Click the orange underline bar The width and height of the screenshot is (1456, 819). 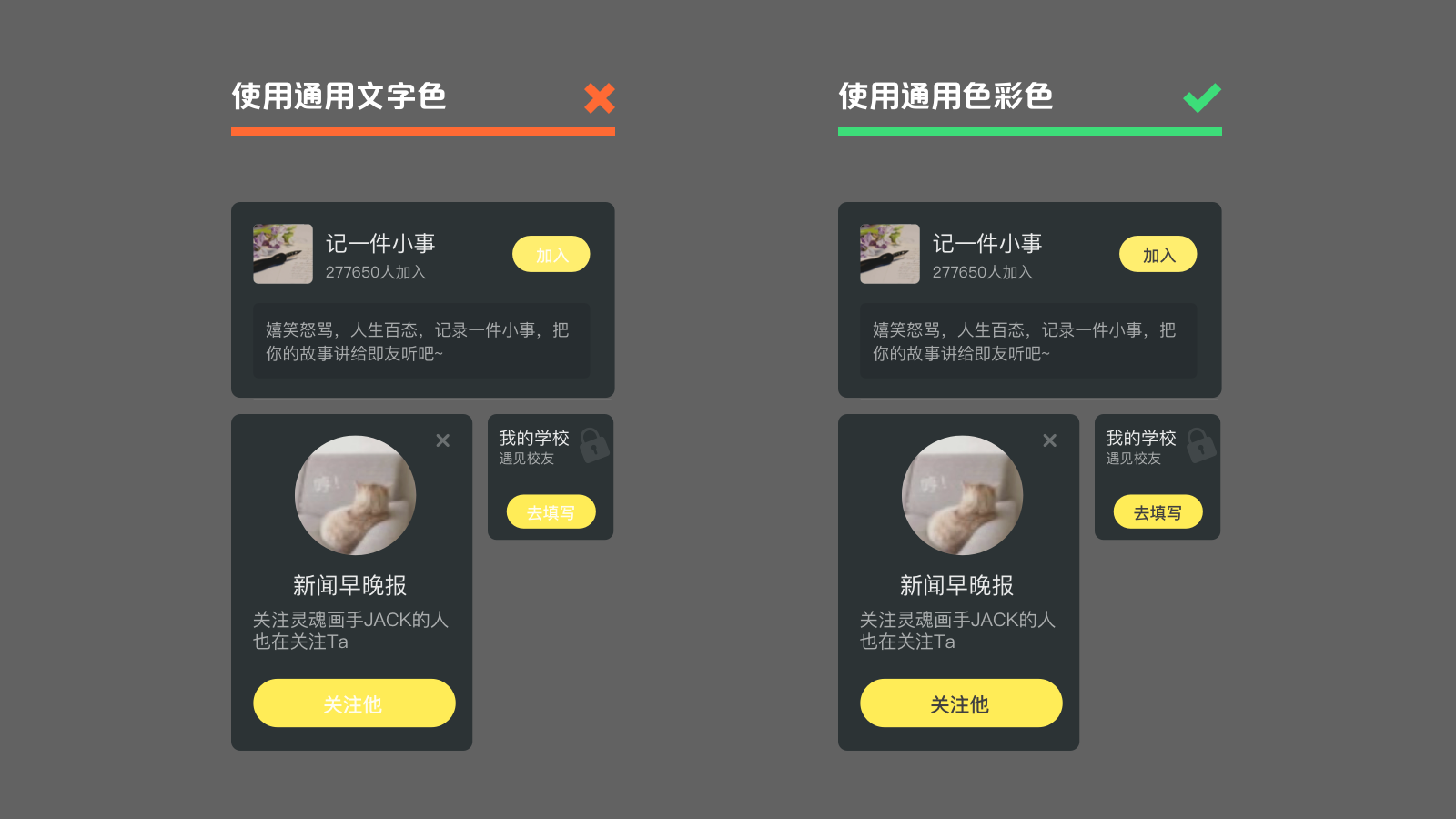coord(423,132)
